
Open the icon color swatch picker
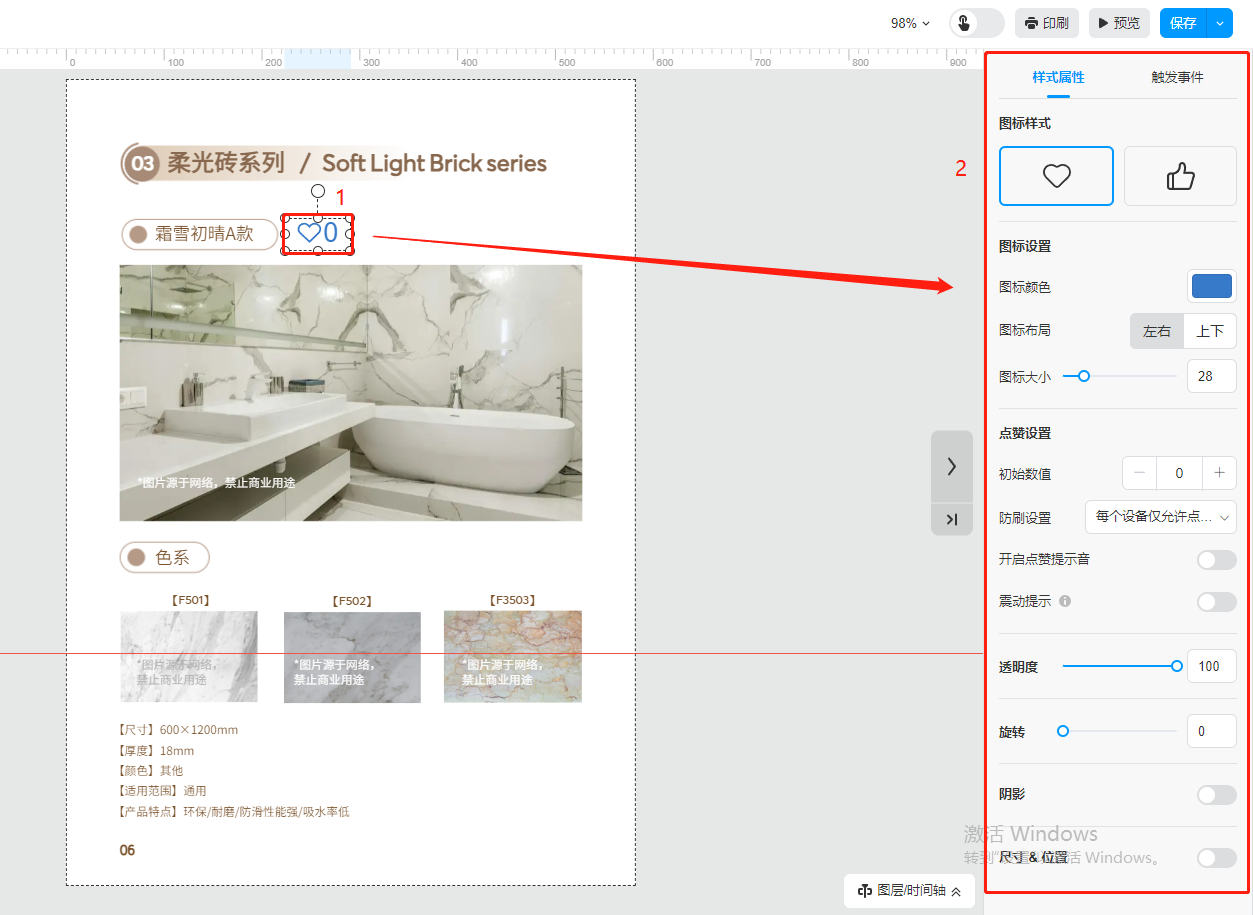(1212, 286)
